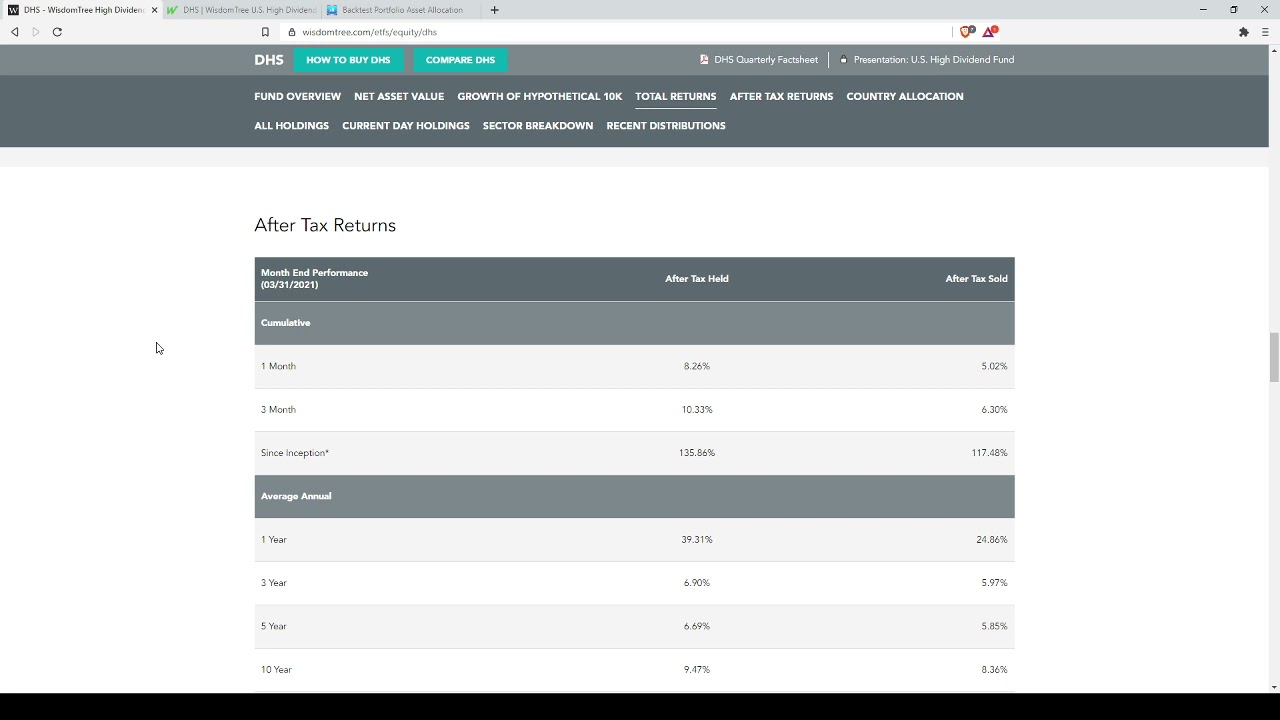Jump to Growth of Hypothetical 10K

coord(540,97)
